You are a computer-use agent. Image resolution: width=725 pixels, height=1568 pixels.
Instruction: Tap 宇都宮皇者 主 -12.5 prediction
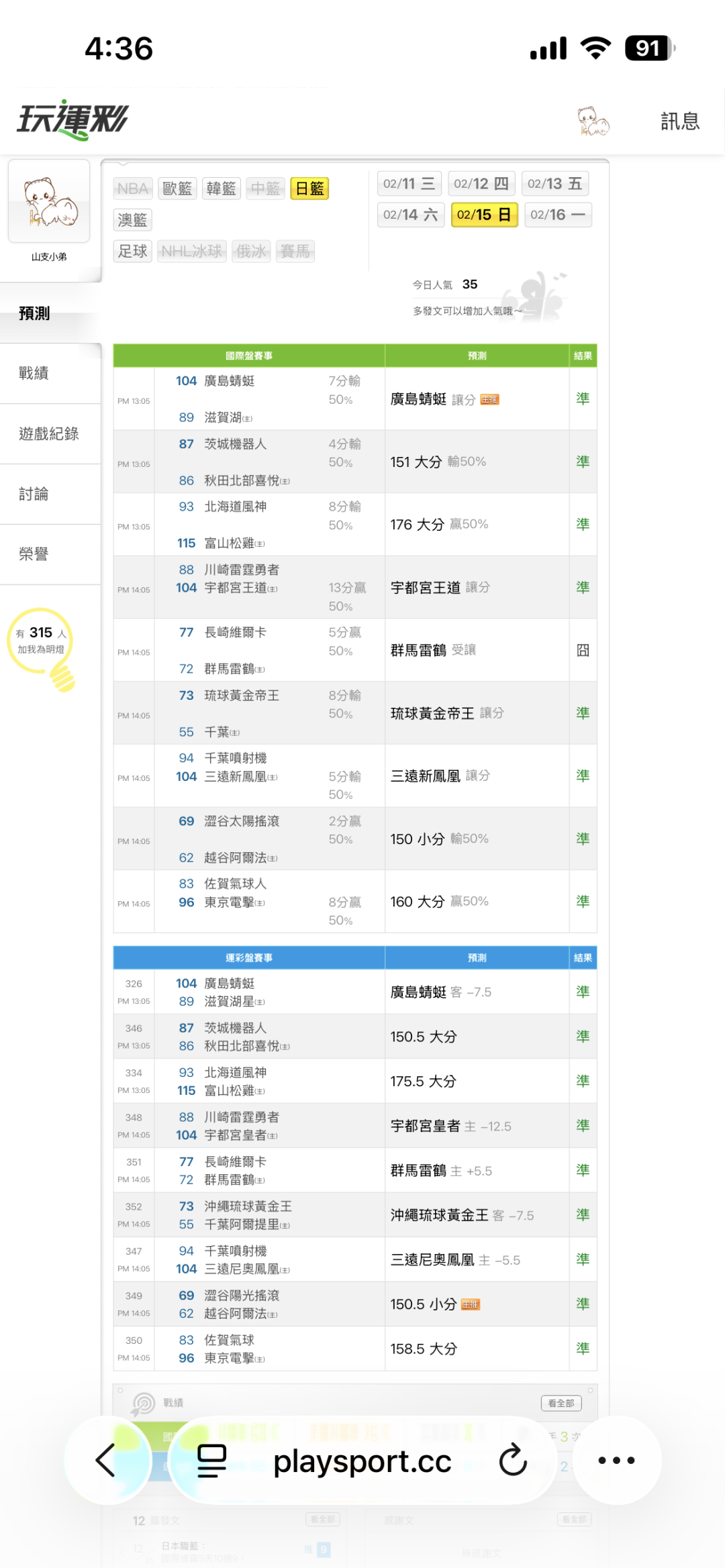[x=451, y=1126]
